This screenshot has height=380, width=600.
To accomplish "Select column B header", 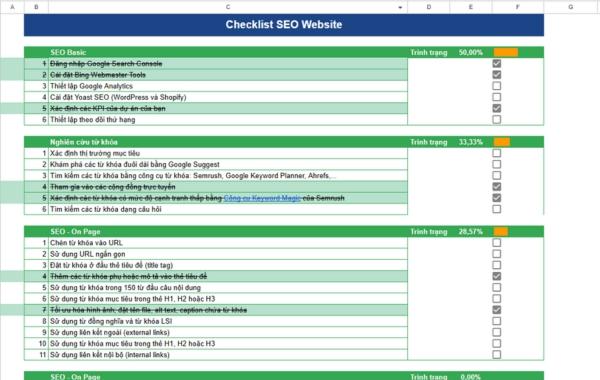I will (x=36, y=7).
